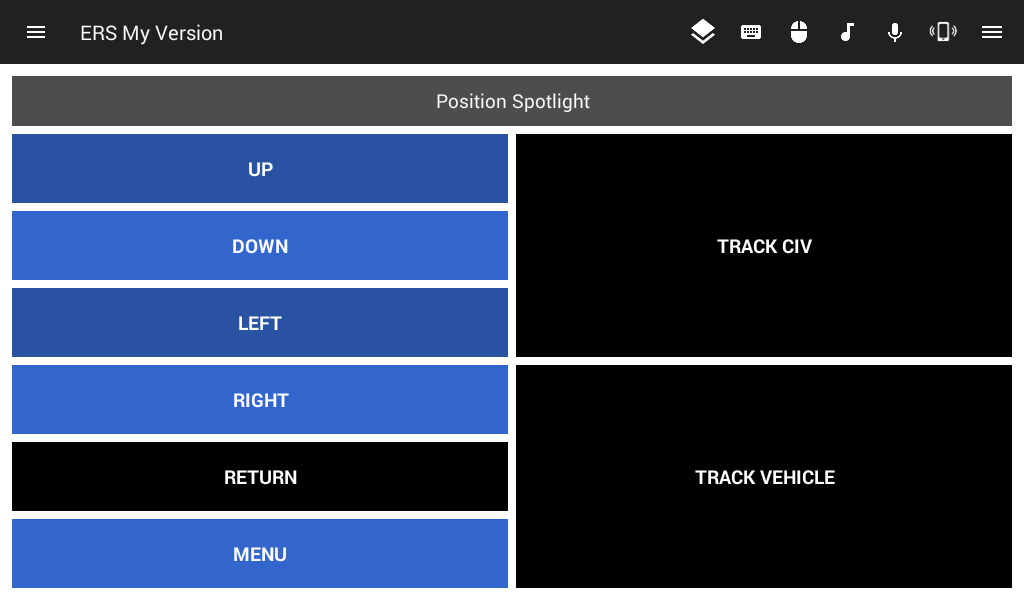Open the left navigation drawer hamburger
Viewport: 1024px width, 600px height.
click(36, 32)
